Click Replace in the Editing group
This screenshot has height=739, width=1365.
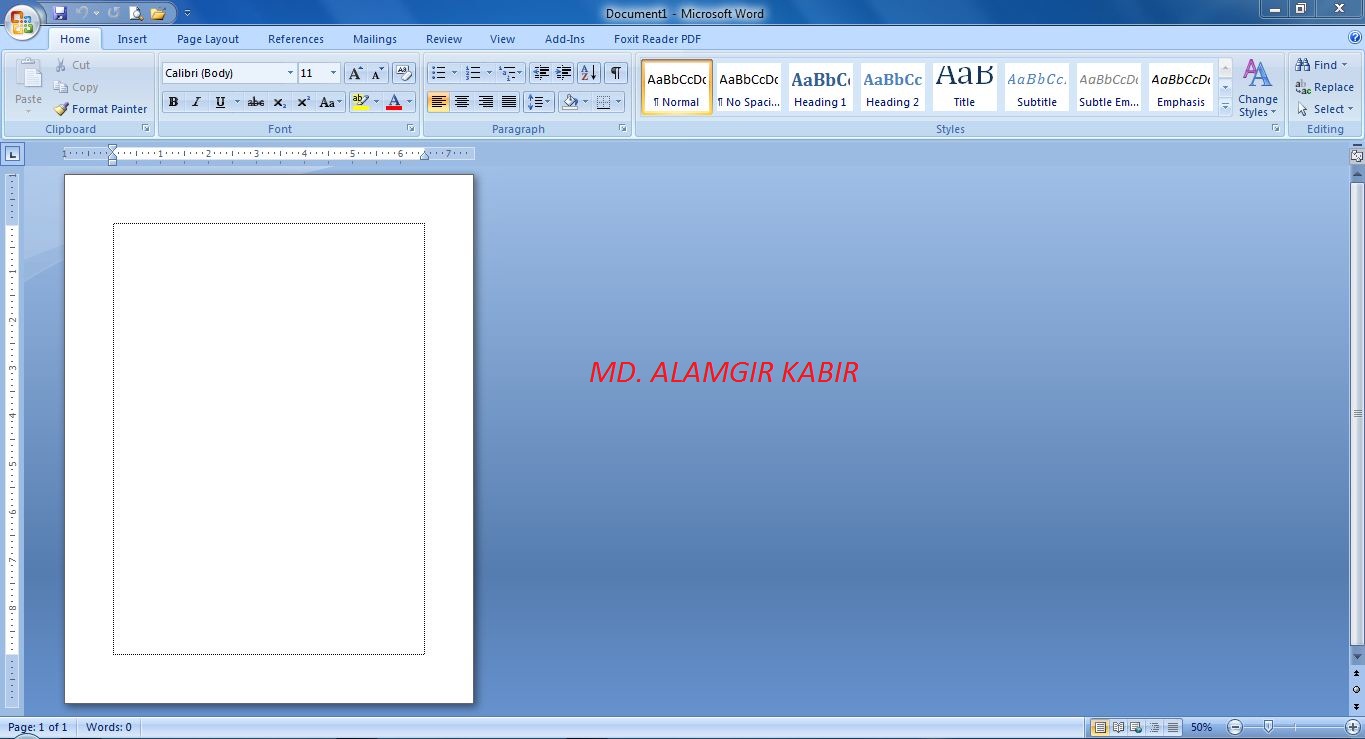click(1325, 87)
